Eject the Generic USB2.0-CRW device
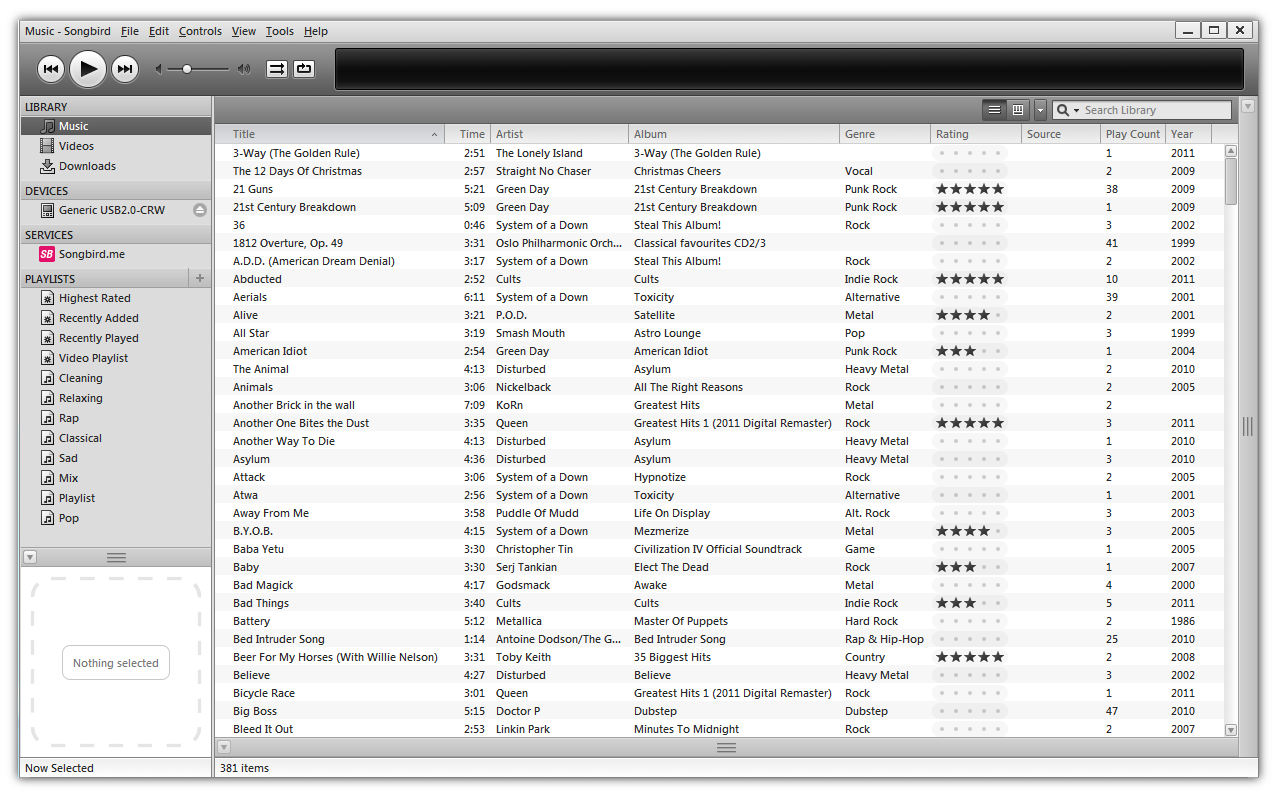 click(x=200, y=210)
